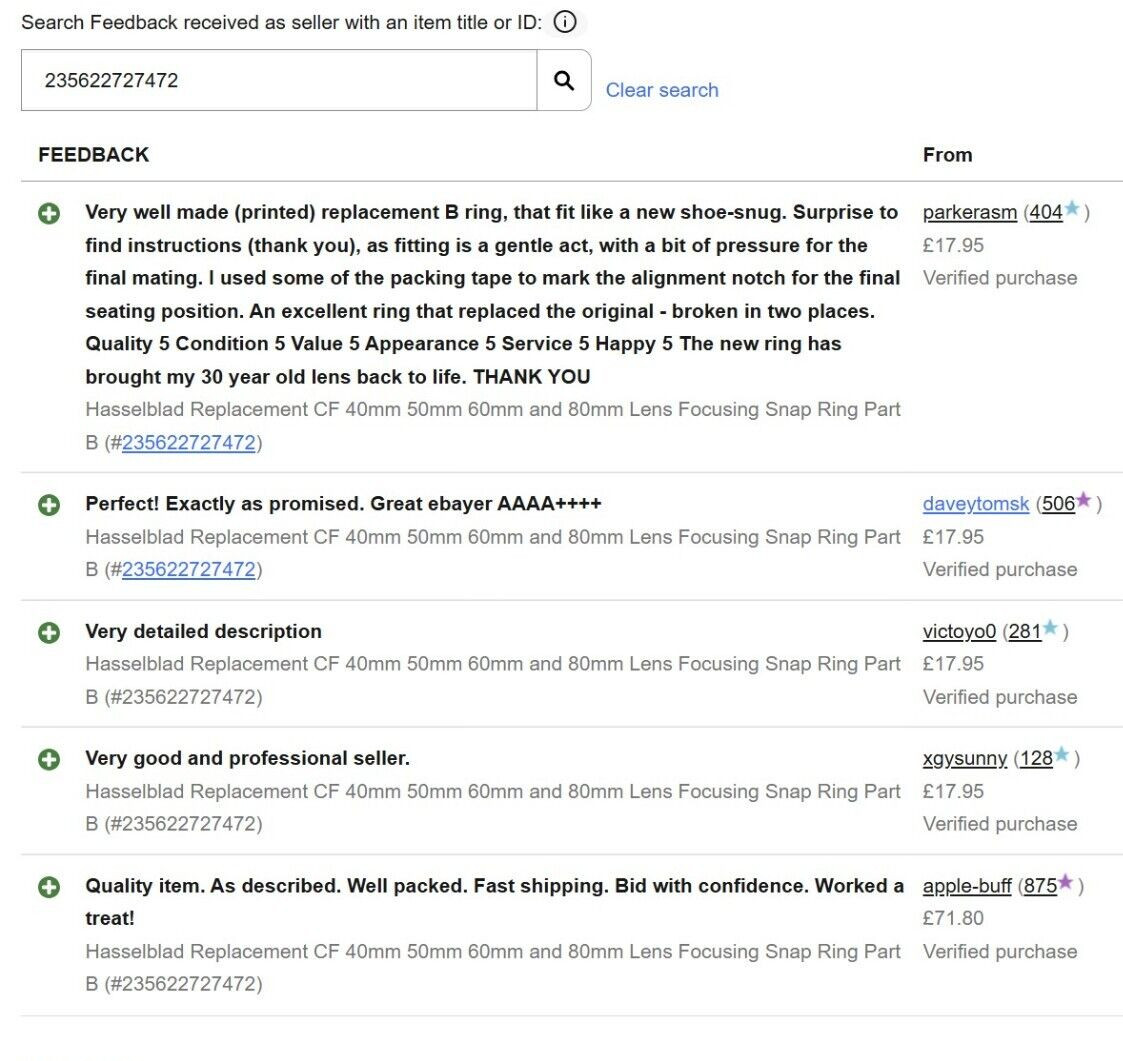1123x1061 pixels.
Task: Click the search magnifier button
Action: [x=564, y=80]
